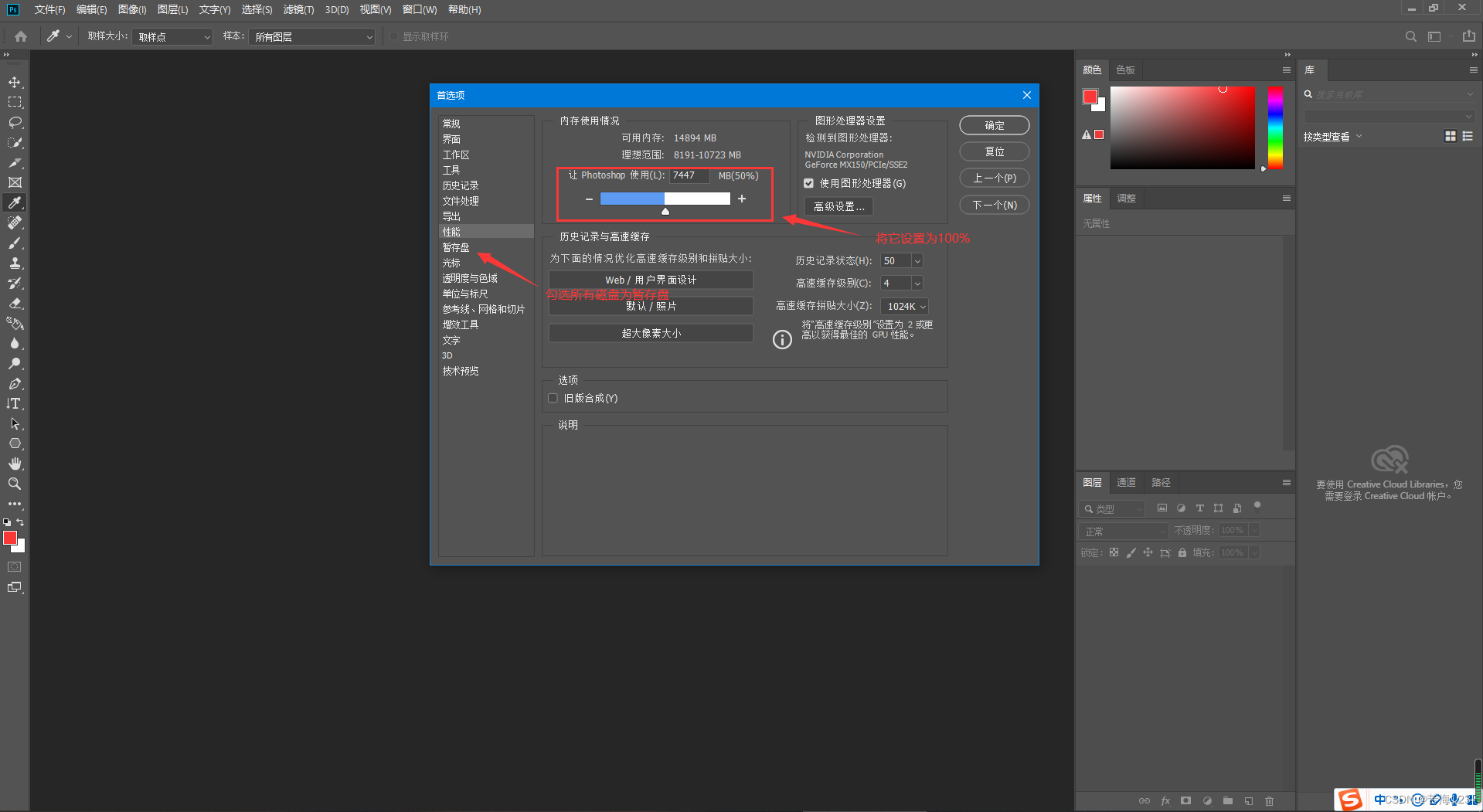Click the 高级设置 button
The width and height of the screenshot is (1483, 812).
click(838, 206)
